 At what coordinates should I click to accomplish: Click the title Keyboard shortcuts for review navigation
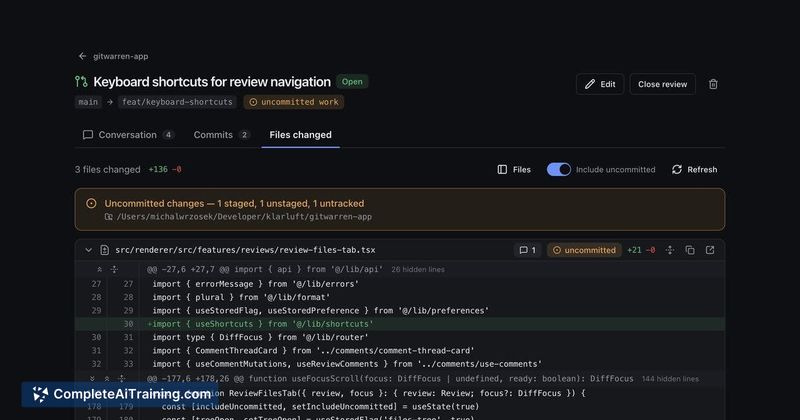click(x=212, y=82)
